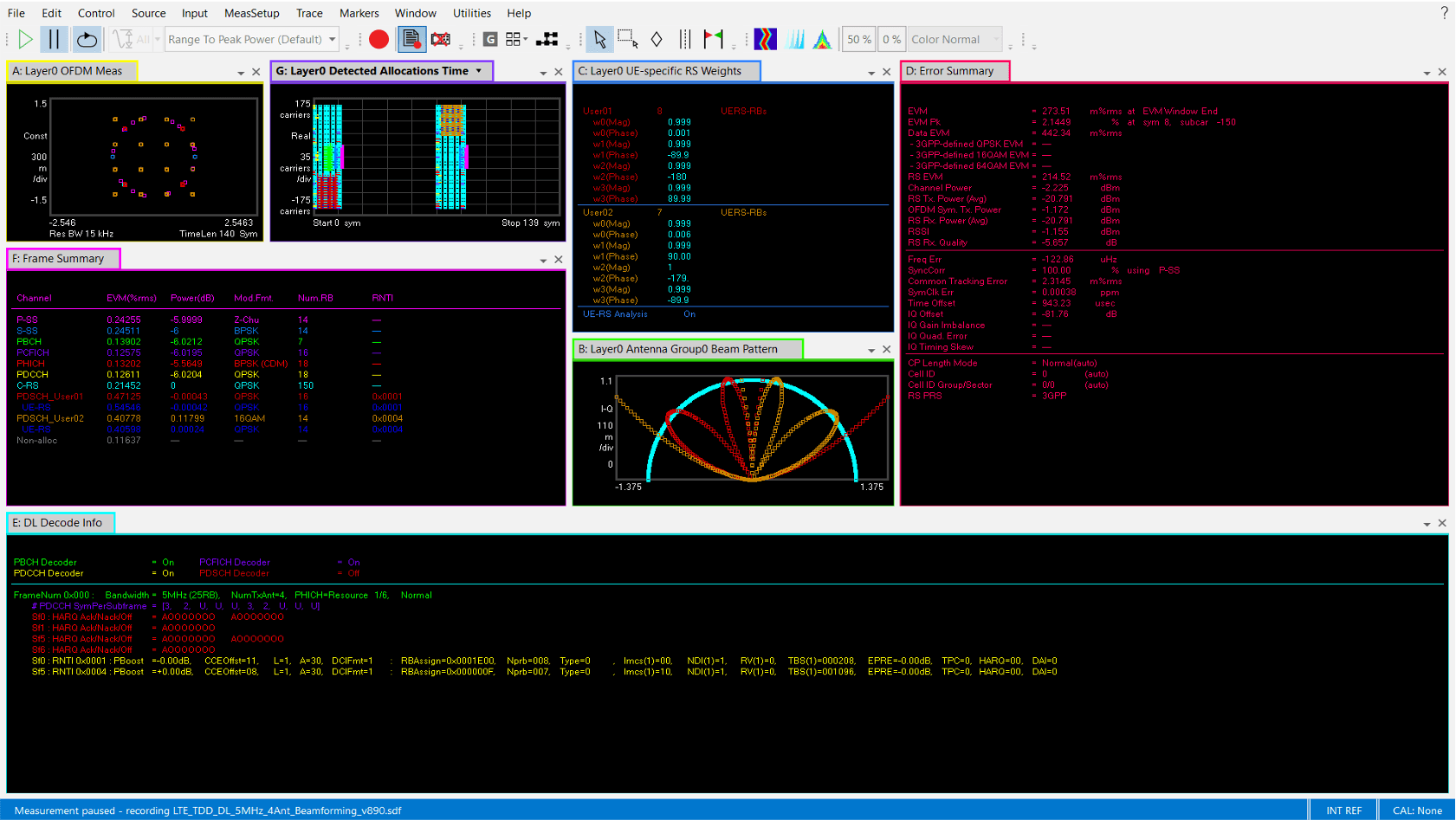
Task: Click inside the 50% zoom value field
Action: 858,39
